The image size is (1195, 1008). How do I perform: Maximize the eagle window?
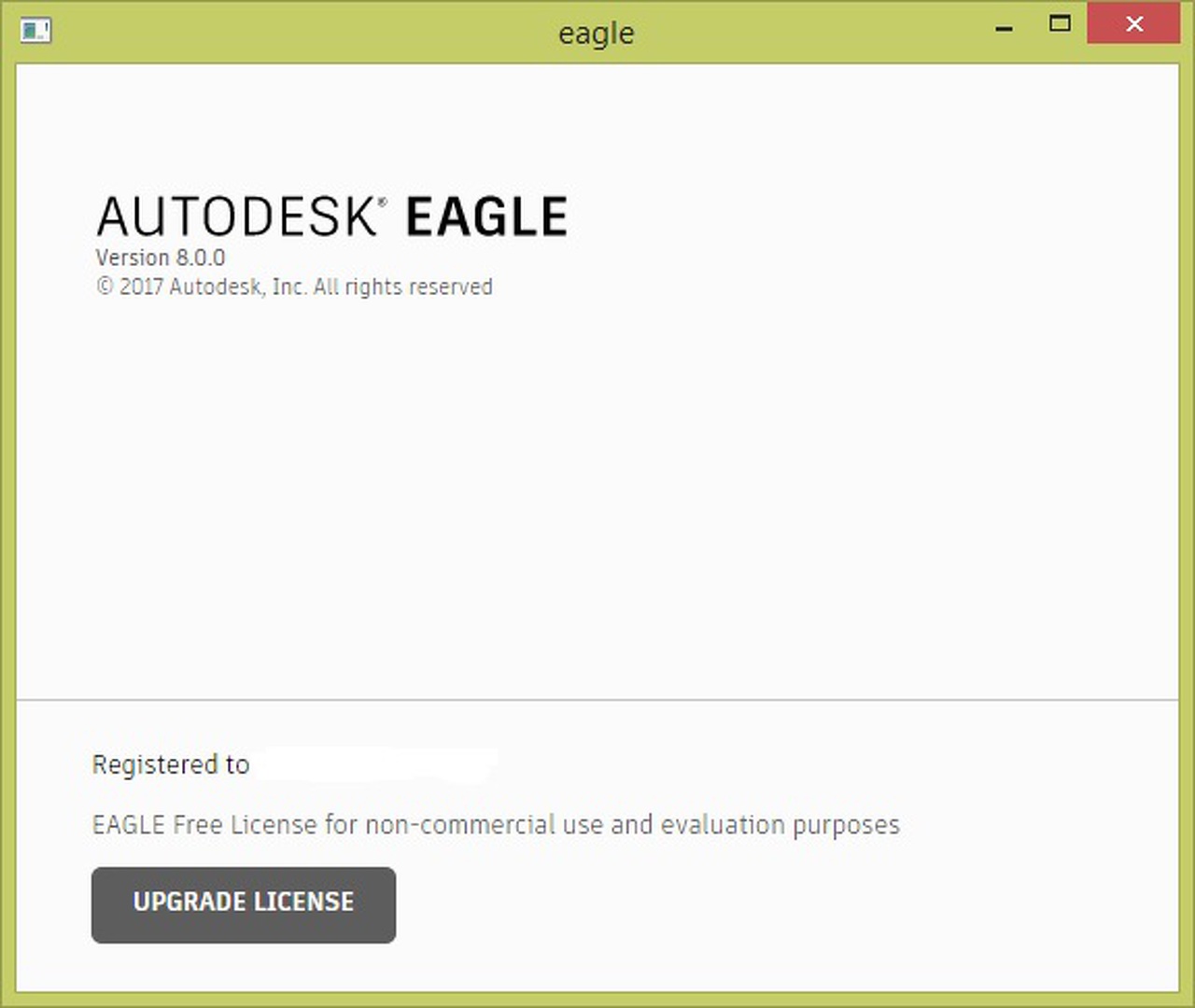click(x=1060, y=24)
